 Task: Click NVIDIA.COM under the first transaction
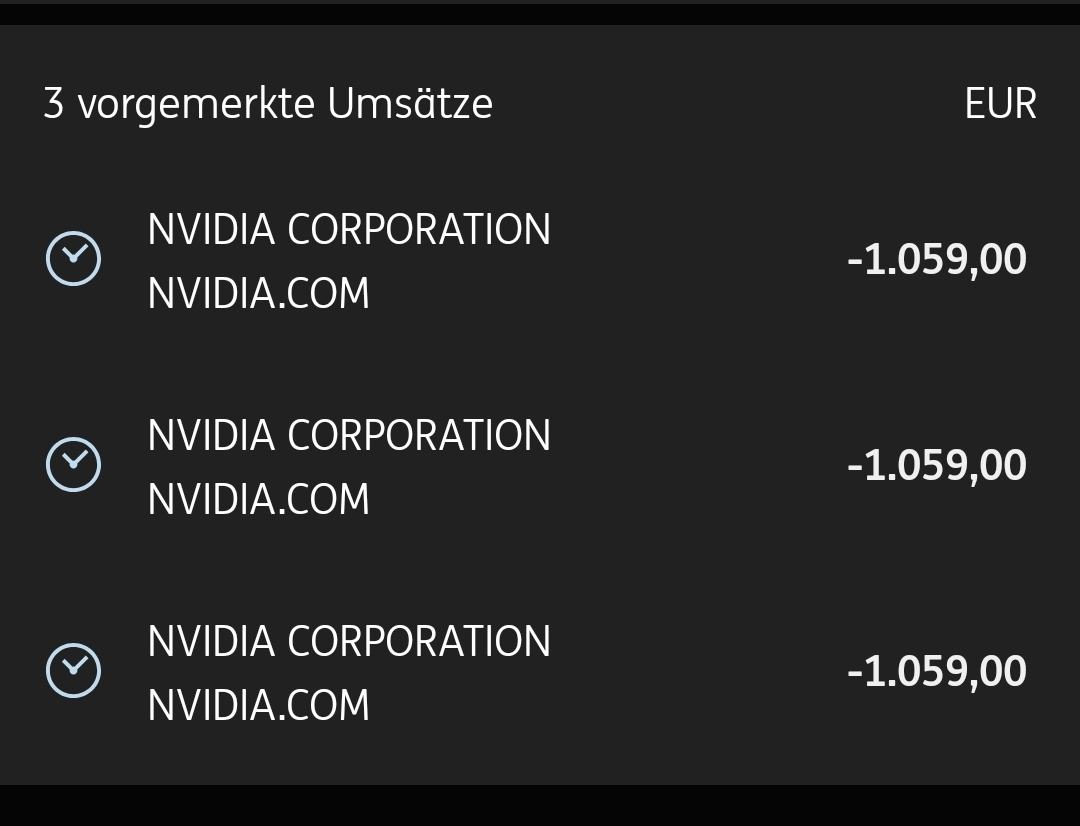258,294
